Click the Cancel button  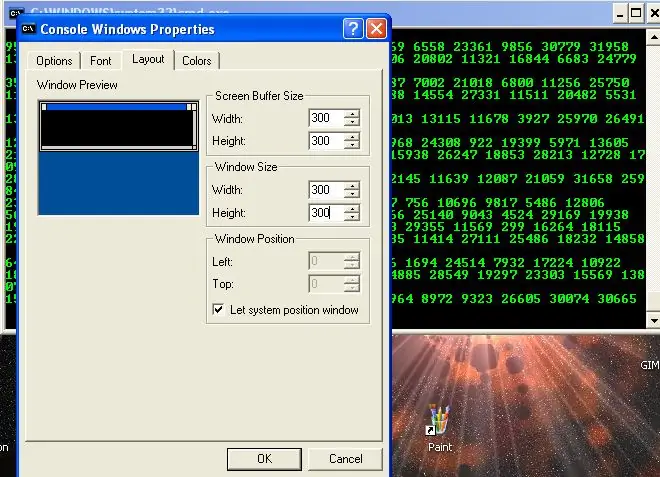(x=346, y=459)
